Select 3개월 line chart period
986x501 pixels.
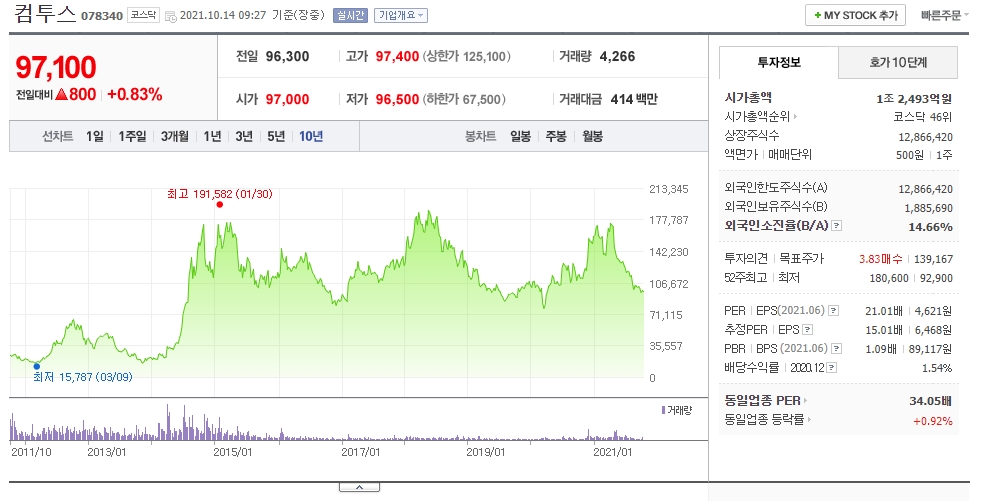[x=175, y=136]
